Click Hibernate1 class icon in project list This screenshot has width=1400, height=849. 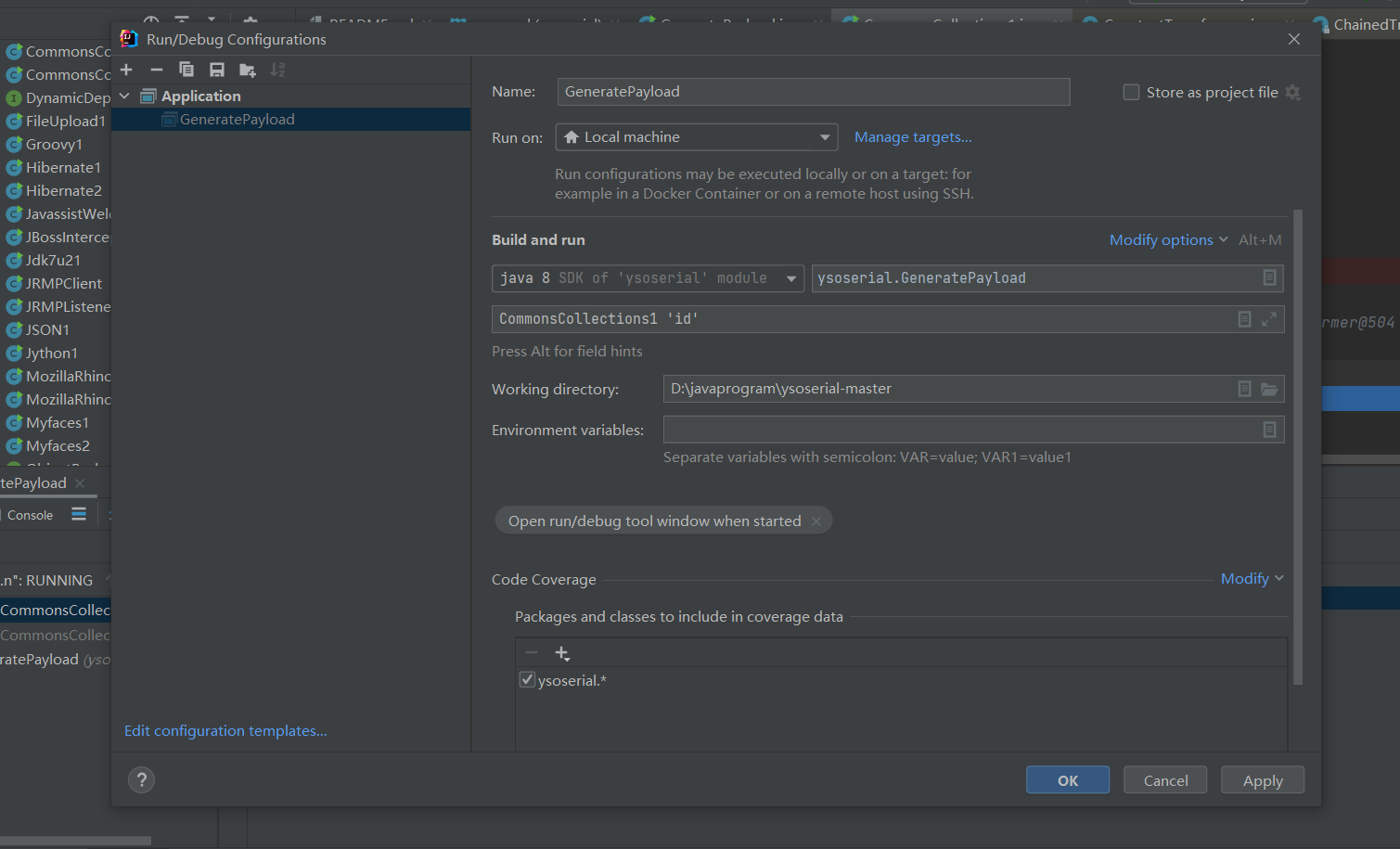click(x=14, y=168)
